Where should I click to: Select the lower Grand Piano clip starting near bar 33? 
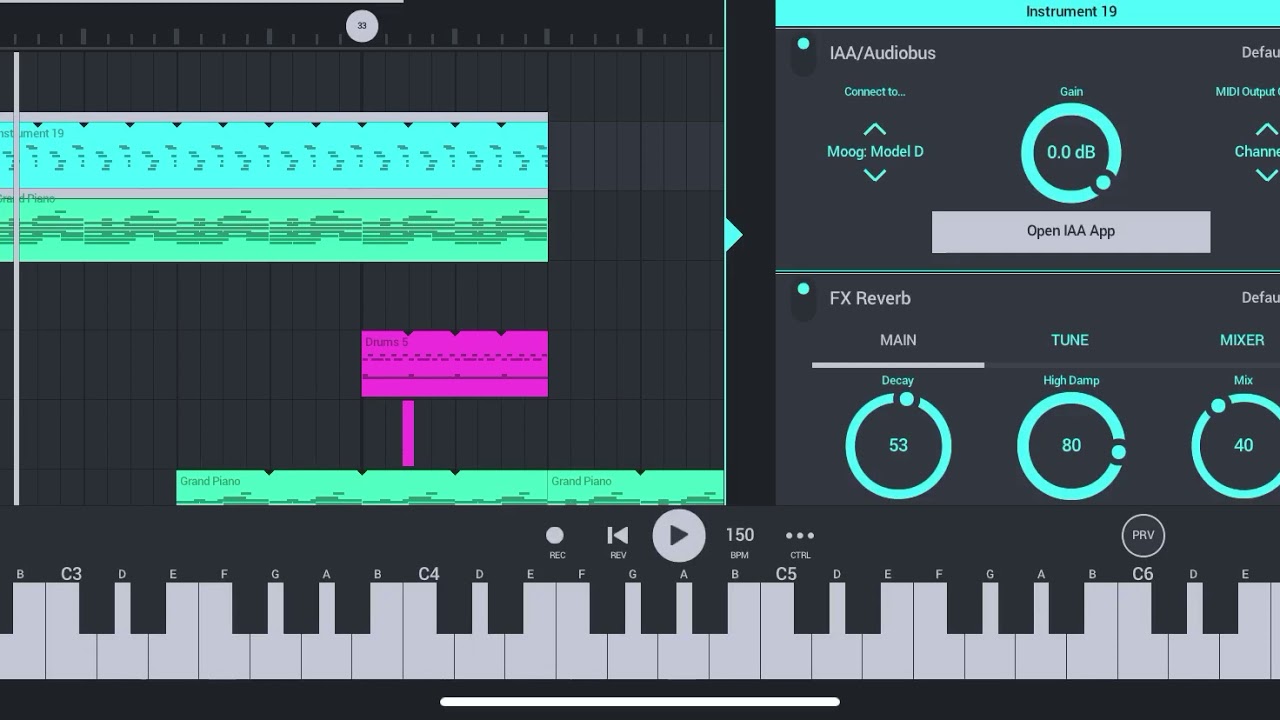click(362, 487)
